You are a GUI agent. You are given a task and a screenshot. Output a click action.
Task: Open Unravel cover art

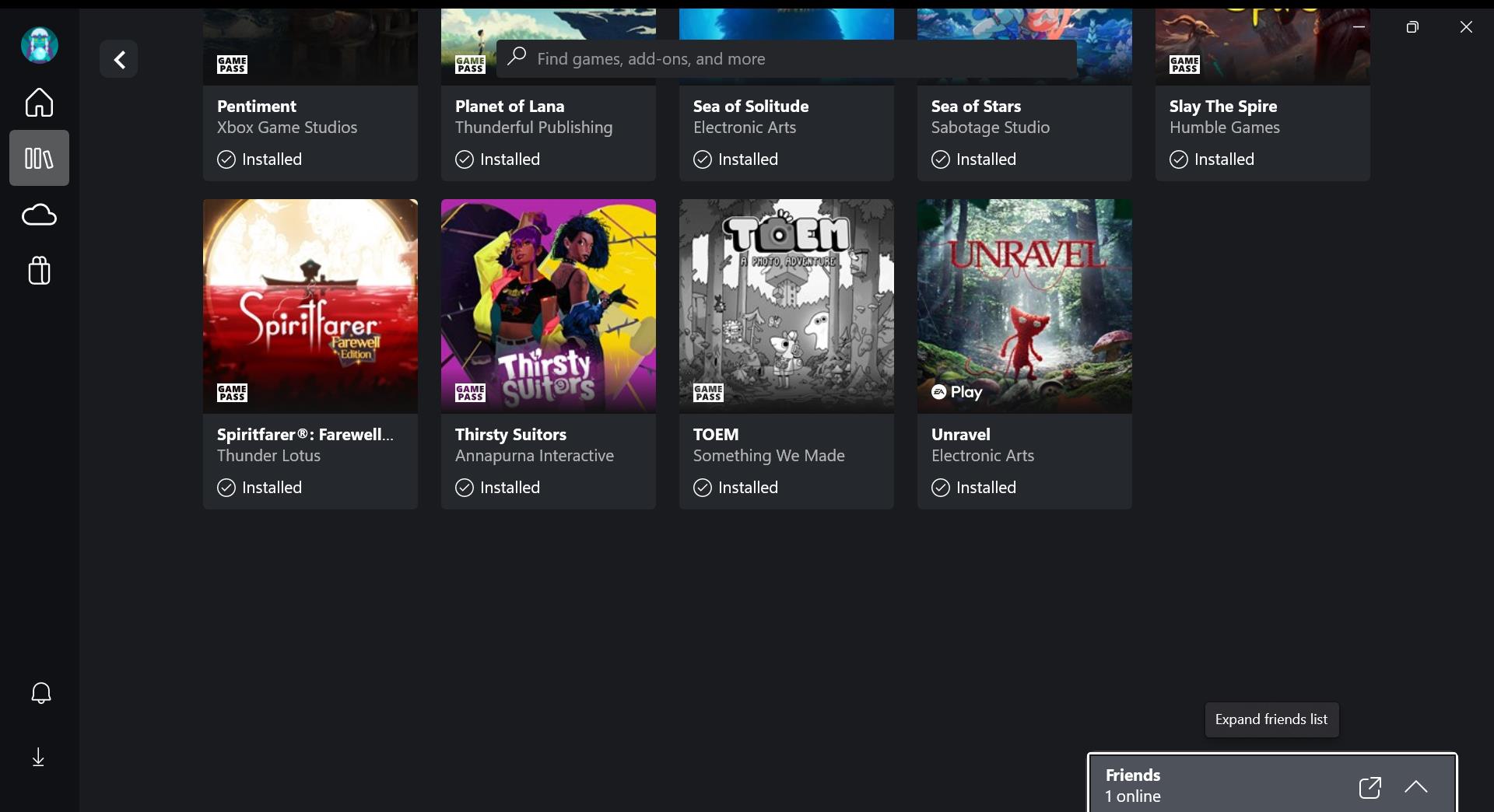1025,306
